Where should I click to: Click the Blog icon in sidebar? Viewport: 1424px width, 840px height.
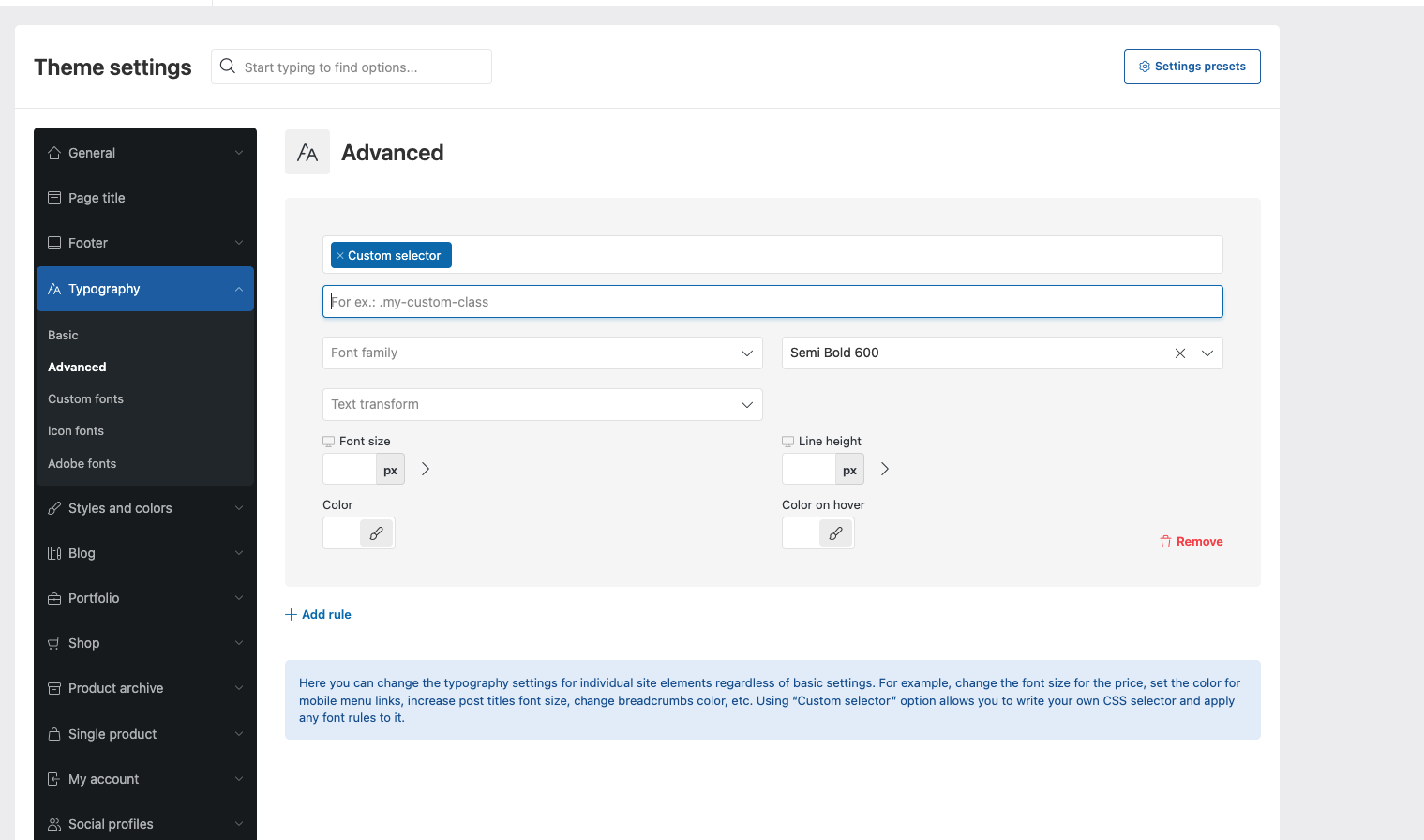[54, 553]
